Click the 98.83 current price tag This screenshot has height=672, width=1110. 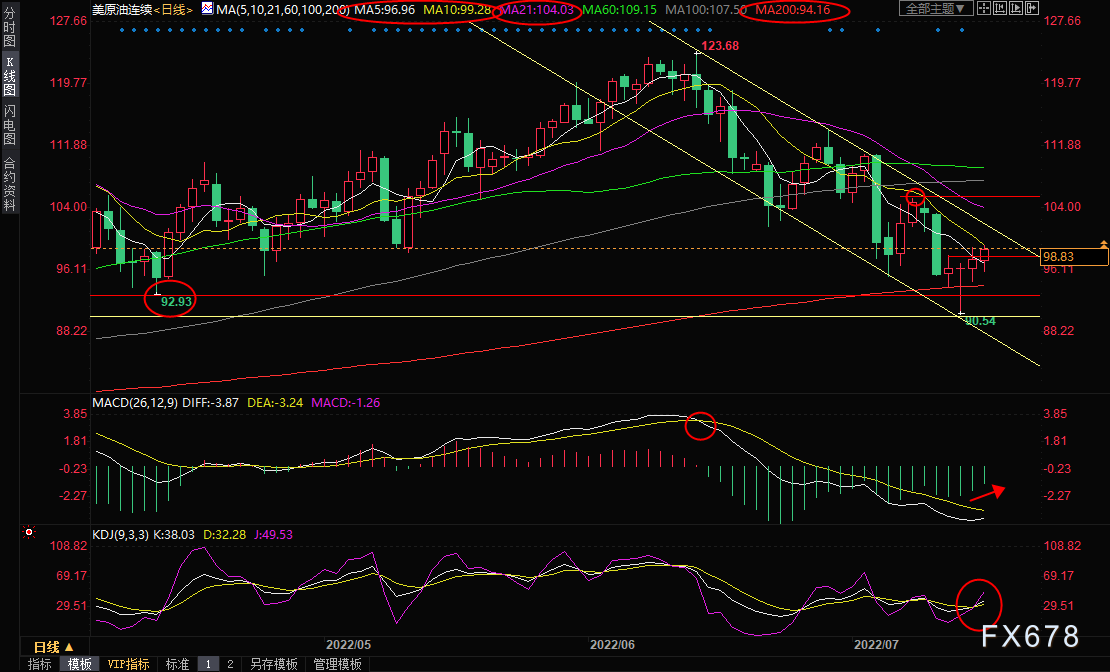coord(1075,256)
